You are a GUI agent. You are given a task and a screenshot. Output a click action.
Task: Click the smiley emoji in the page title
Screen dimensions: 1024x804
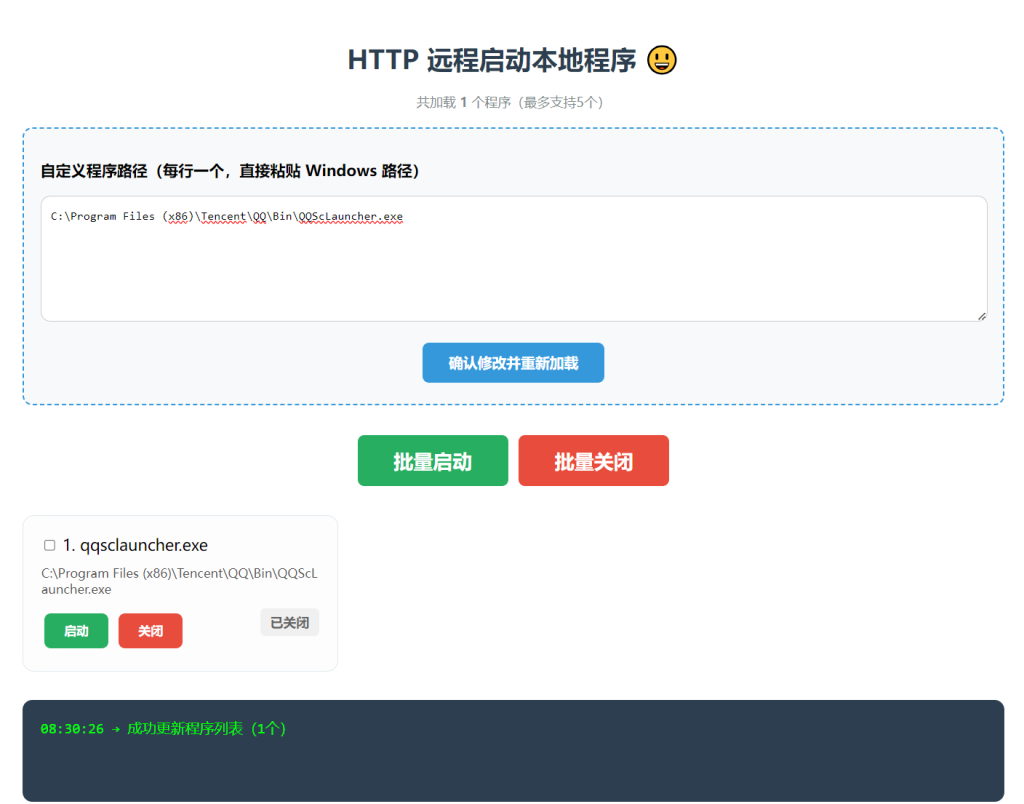coord(661,60)
